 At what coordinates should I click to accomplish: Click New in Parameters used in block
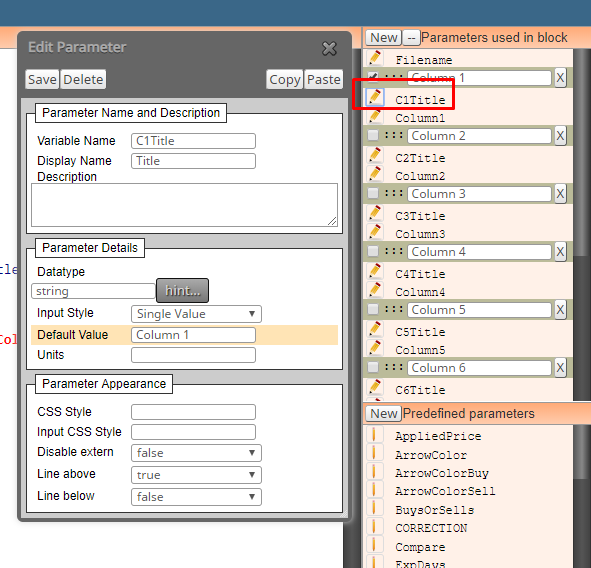pos(383,37)
